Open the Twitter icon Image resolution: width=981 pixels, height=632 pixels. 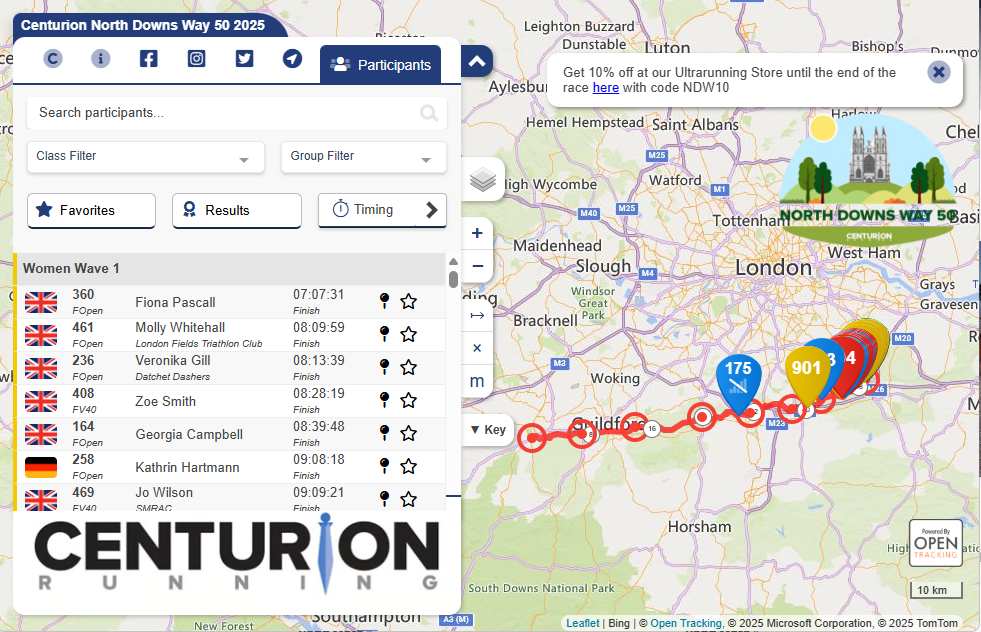(x=244, y=59)
